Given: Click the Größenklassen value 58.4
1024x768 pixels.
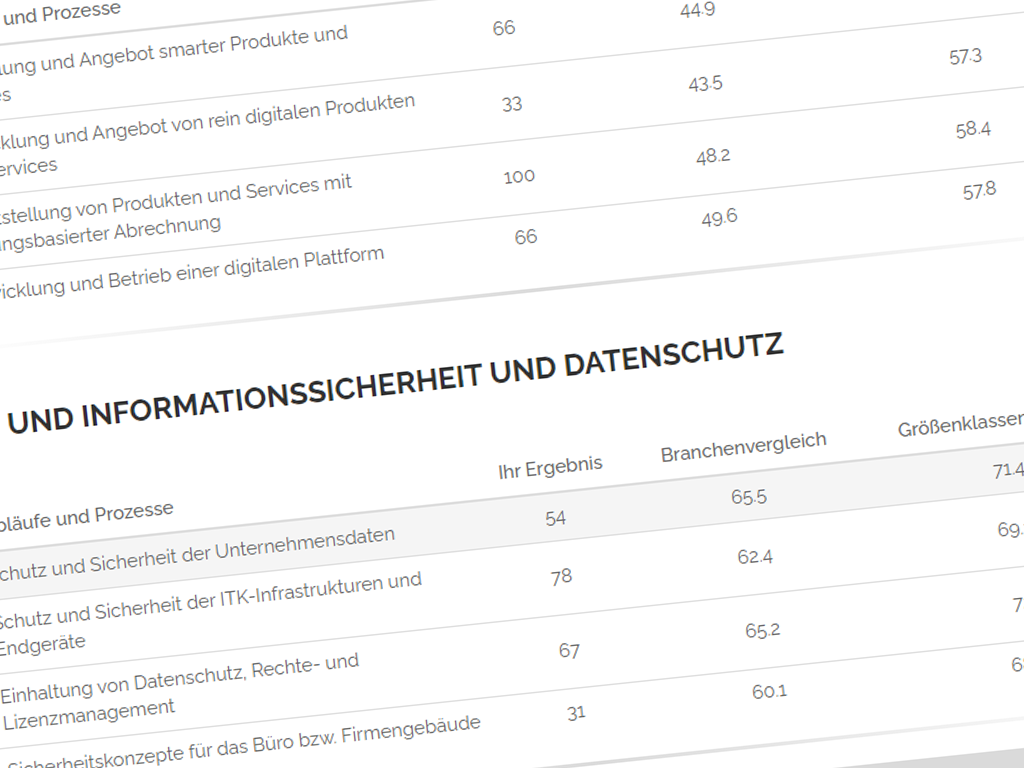Looking at the screenshot, I should 972,130.
